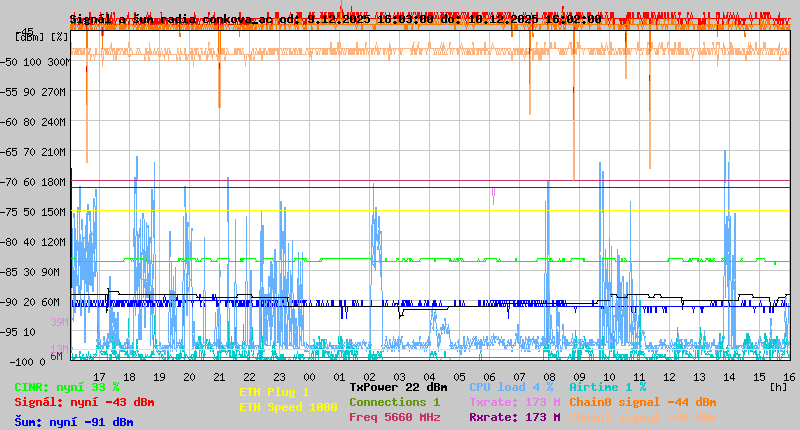Viewport: 800px width, 430px height.
Task: Click the graph title 'Signál a šum radia conkova_ac'
Action: click(x=171, y=19)
